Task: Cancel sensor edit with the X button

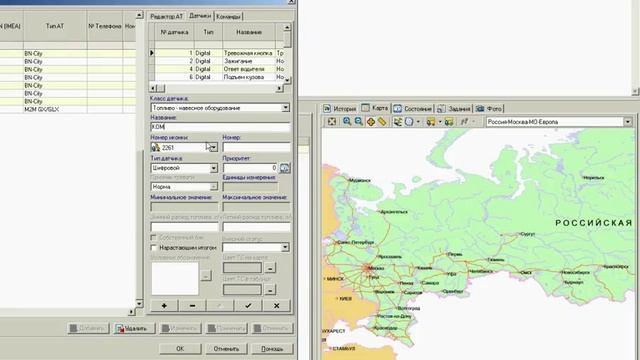Action: 276,305
